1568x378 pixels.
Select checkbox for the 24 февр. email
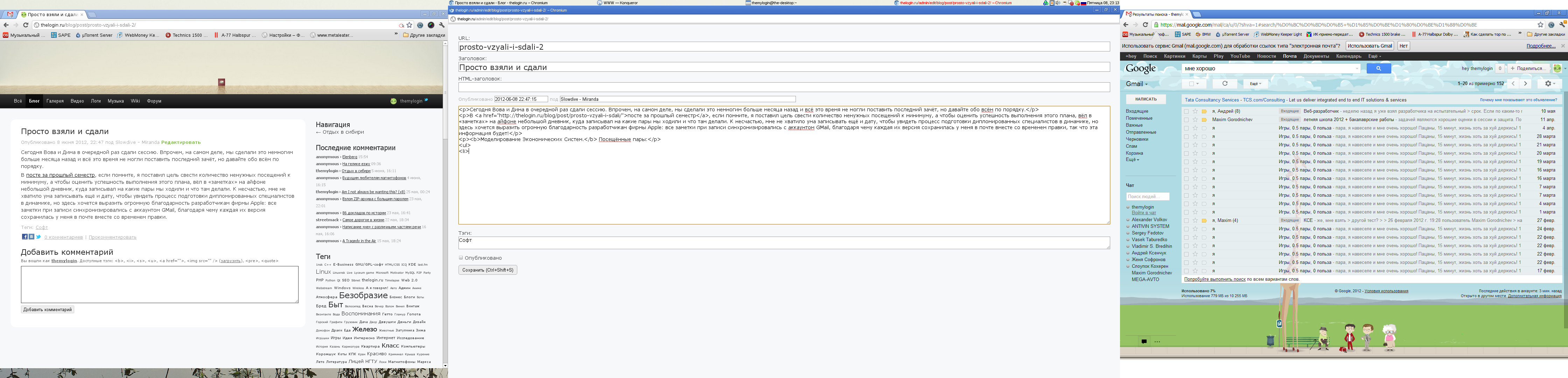(1186, 229)
